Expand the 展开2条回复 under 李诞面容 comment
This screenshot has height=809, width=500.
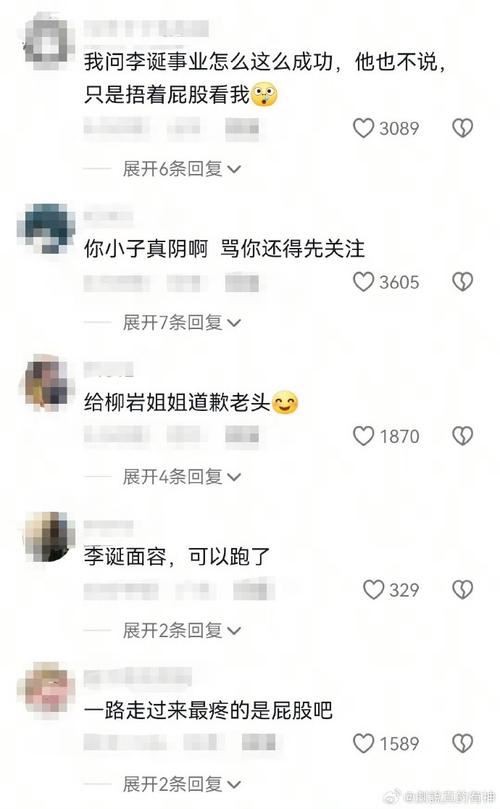182,630
